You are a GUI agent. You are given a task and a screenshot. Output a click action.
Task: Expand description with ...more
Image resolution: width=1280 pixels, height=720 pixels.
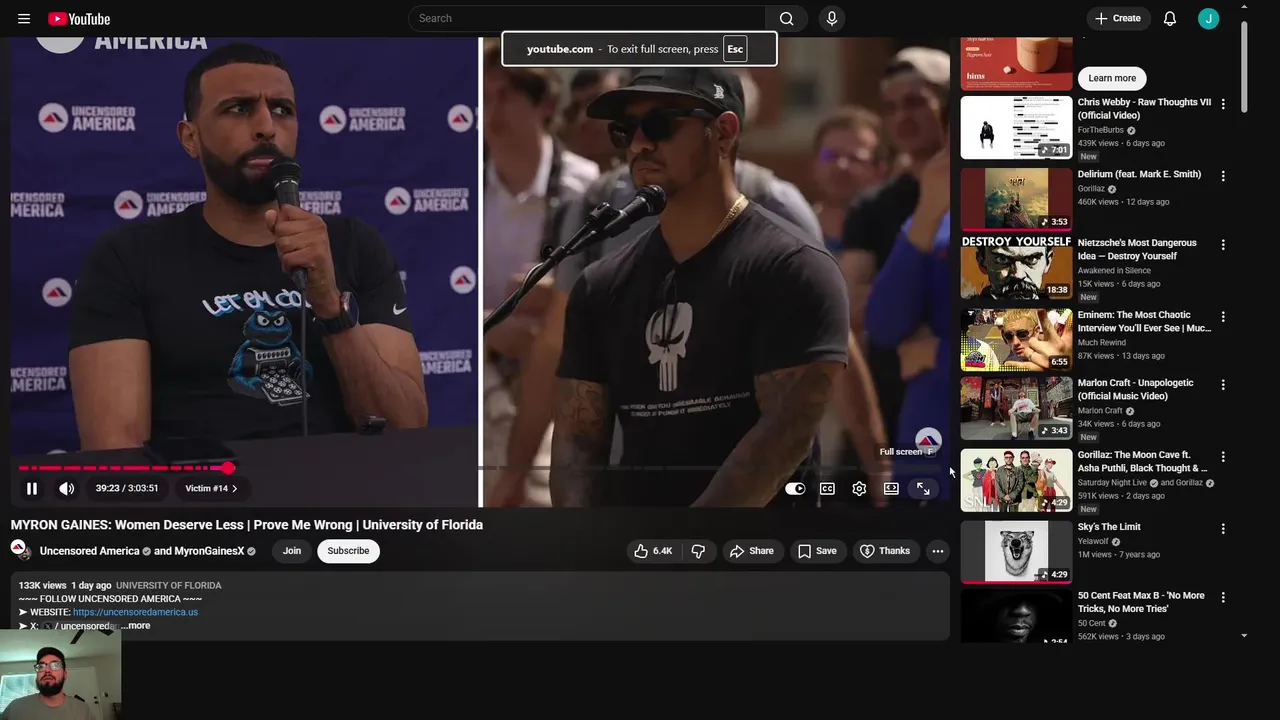click(x=136, y=626)
